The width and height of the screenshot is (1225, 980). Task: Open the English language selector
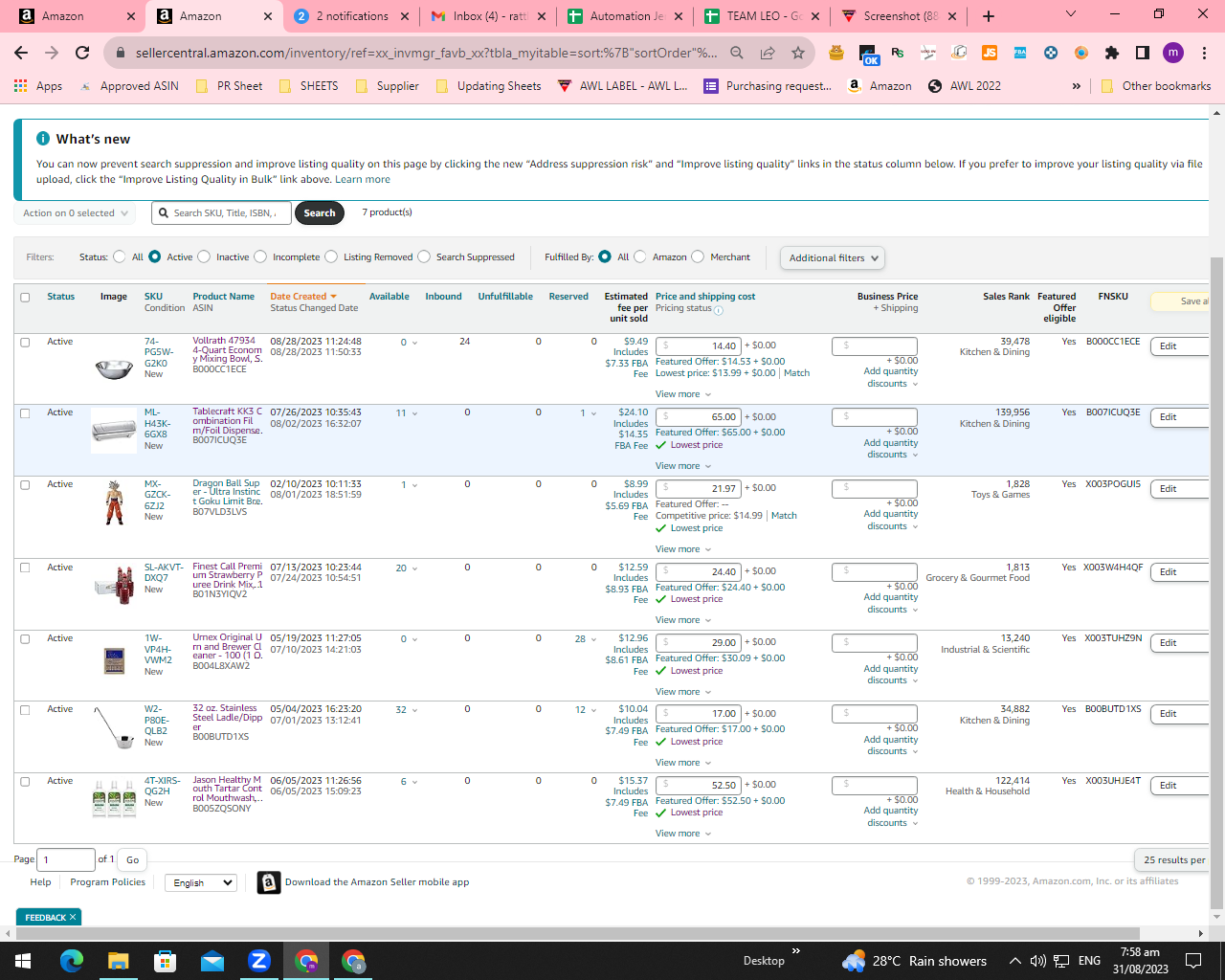pyautogui.click(x=200, y=882)
